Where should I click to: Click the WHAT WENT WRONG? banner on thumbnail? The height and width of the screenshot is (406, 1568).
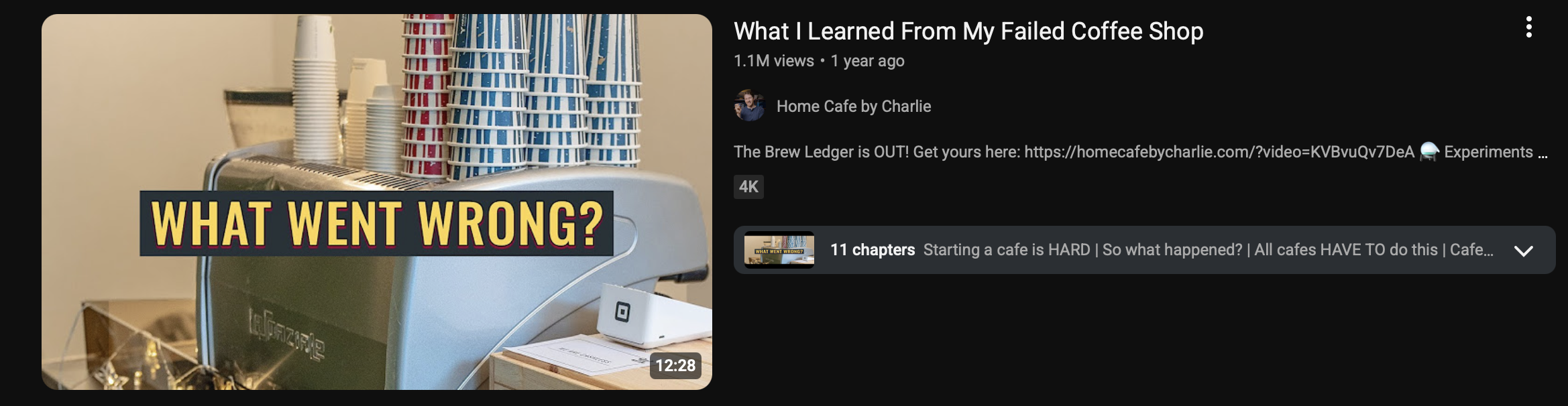point(376,223)
